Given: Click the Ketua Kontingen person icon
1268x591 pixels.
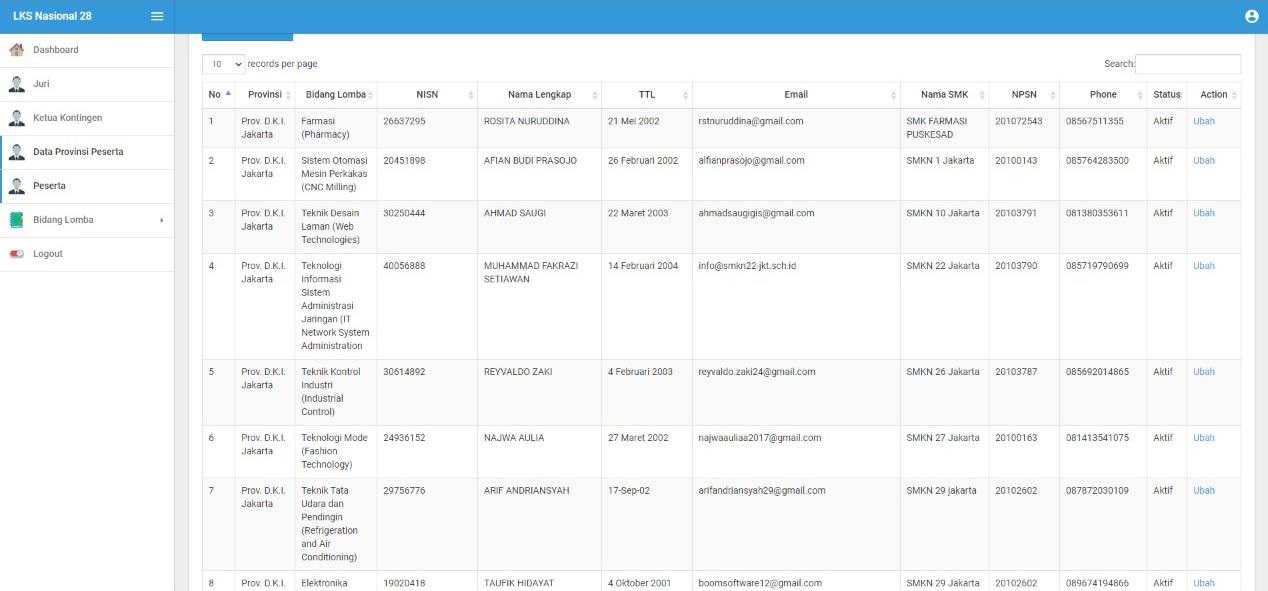Looking at the screenshot, I should tap(16, 118).
